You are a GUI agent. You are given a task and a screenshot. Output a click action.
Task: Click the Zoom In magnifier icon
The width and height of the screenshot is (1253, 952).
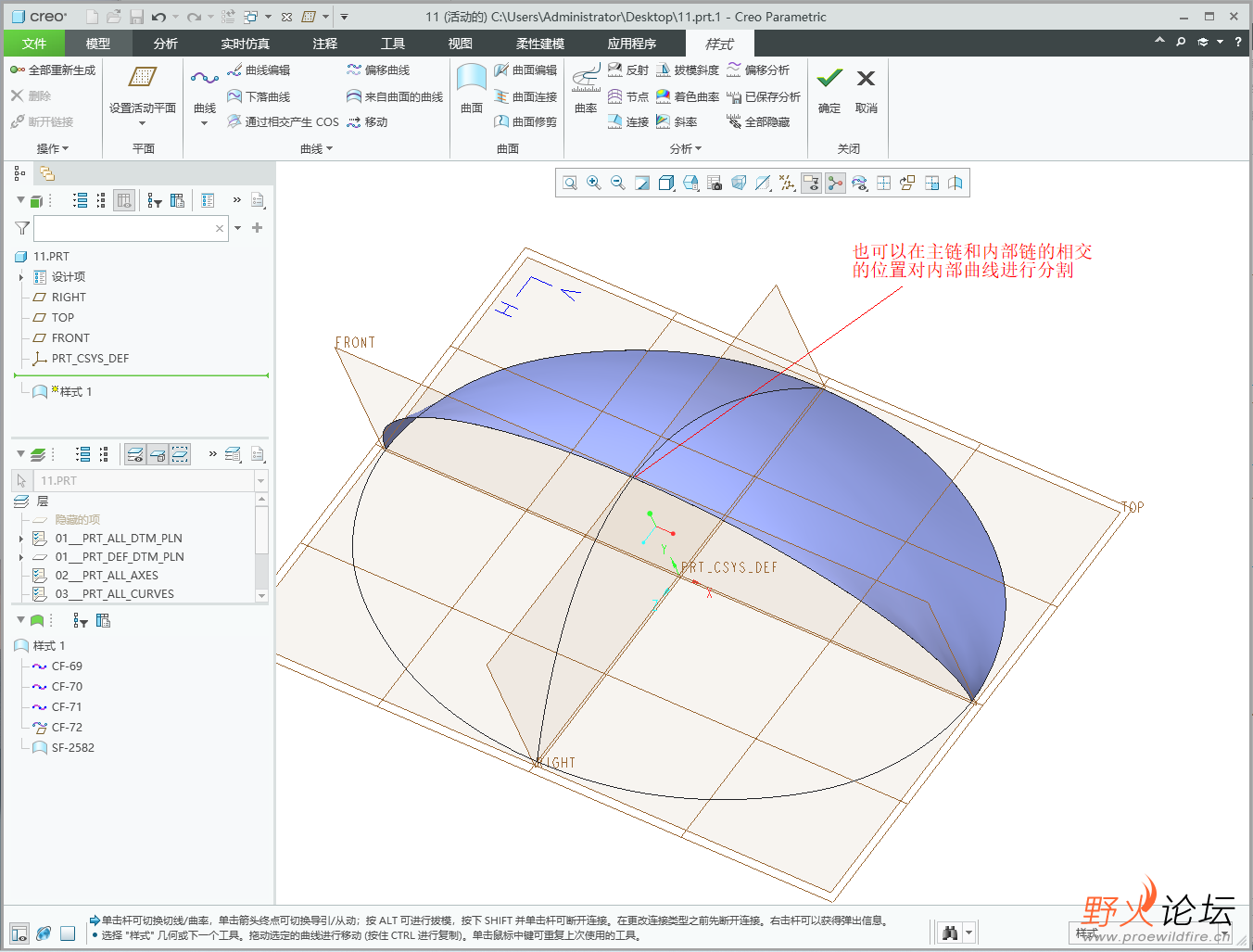pos(594,183)
